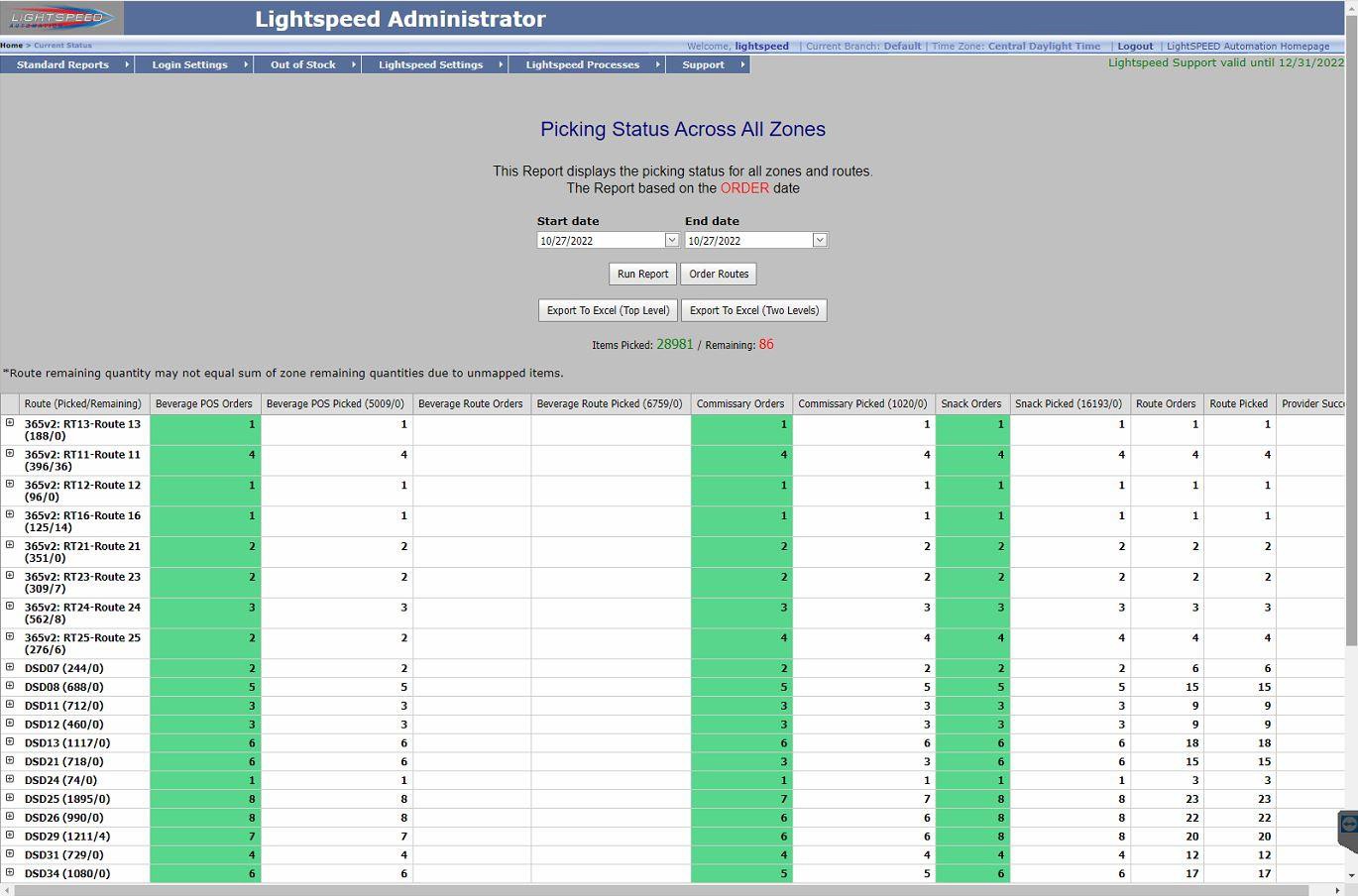1358x896 pixels.
Task: Expand the DSD24 row
Action: pos(10,779)
